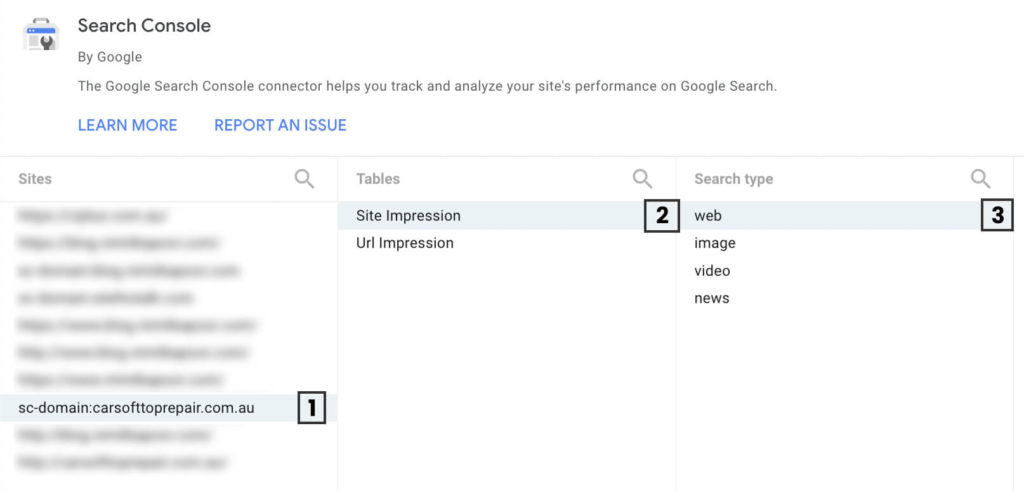Viewport: 1024px width, 492px height.
Task: Click the REPORT AN ISSUE link
Action: pyautogui.click(x=280, y=125)
